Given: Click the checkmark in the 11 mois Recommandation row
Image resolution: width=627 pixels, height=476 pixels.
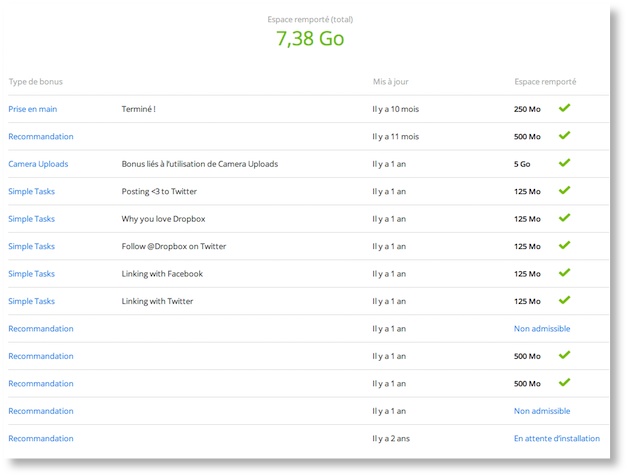Looking at the screenshot, I should tap(564, 135).
